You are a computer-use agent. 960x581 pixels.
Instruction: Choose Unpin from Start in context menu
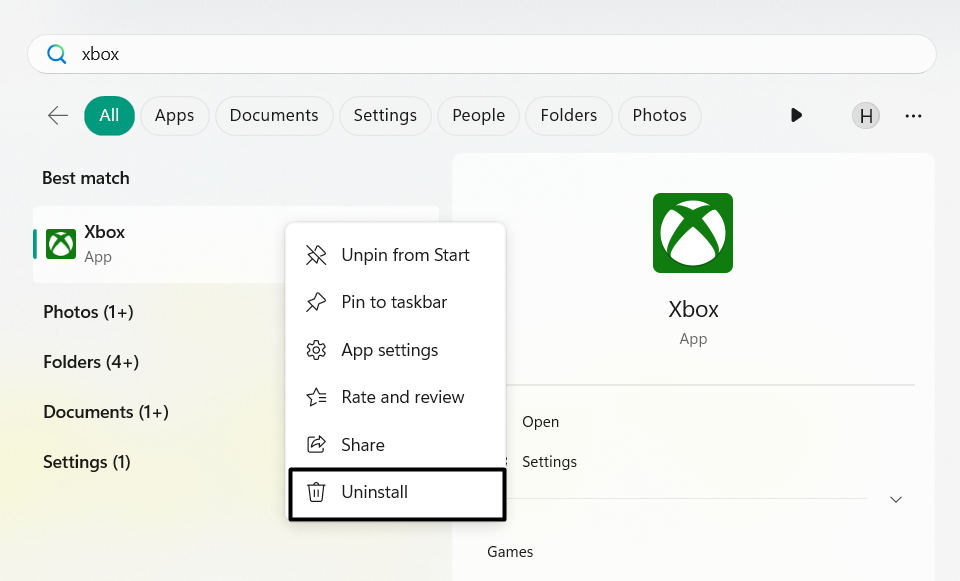[405, 255]
